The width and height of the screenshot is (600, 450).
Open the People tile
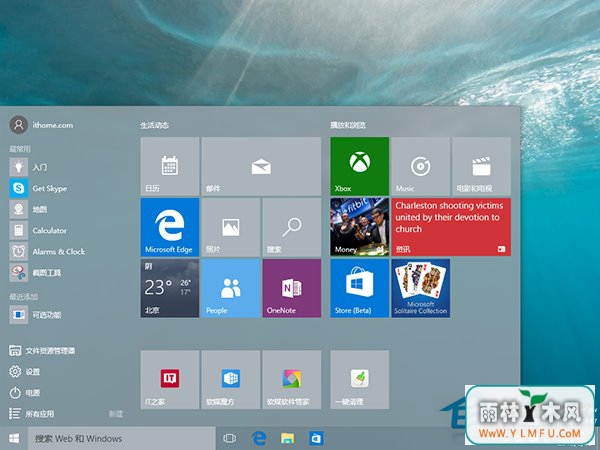231,288
